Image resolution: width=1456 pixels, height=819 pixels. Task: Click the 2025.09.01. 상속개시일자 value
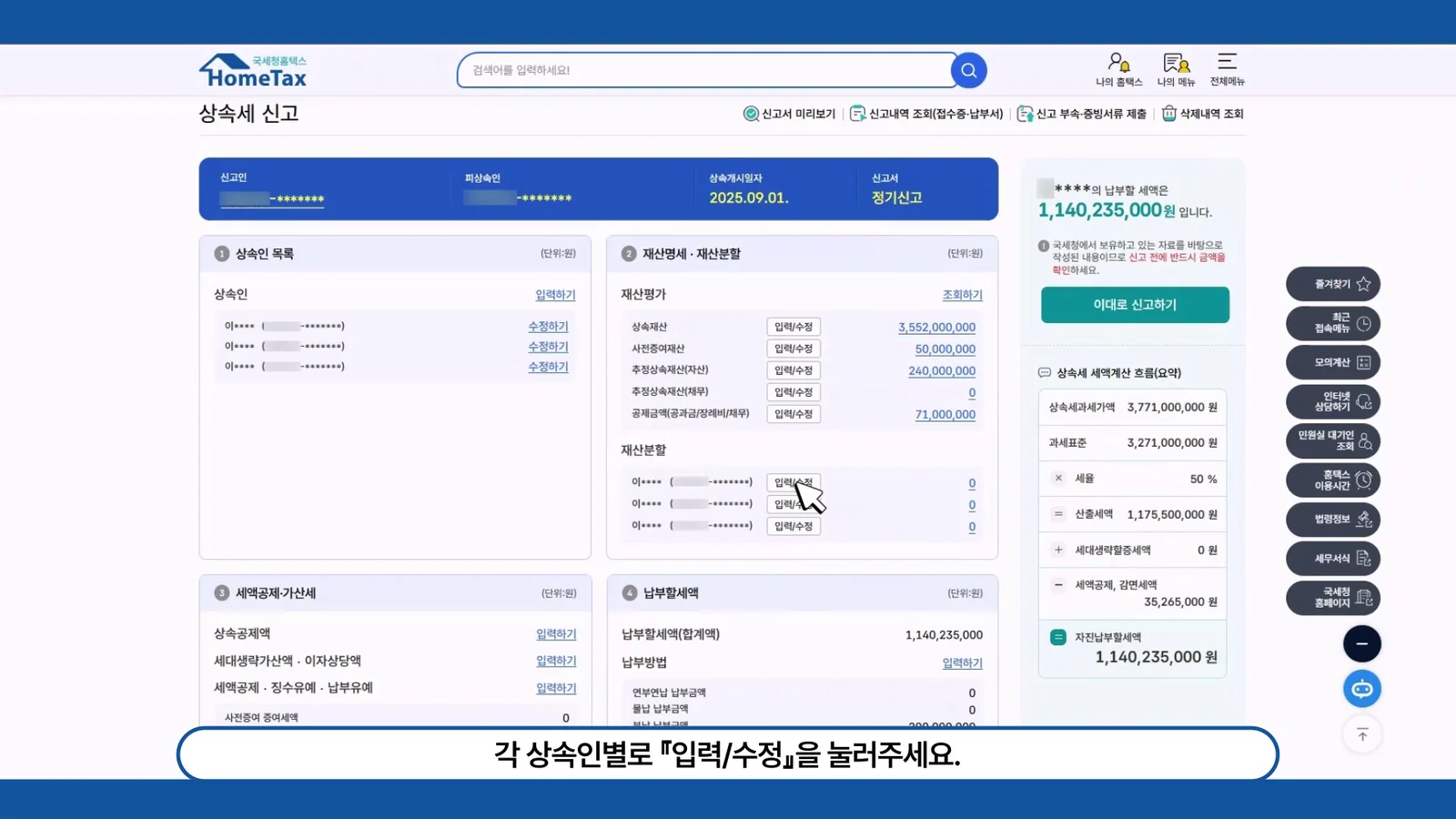[x=749, y=197]
